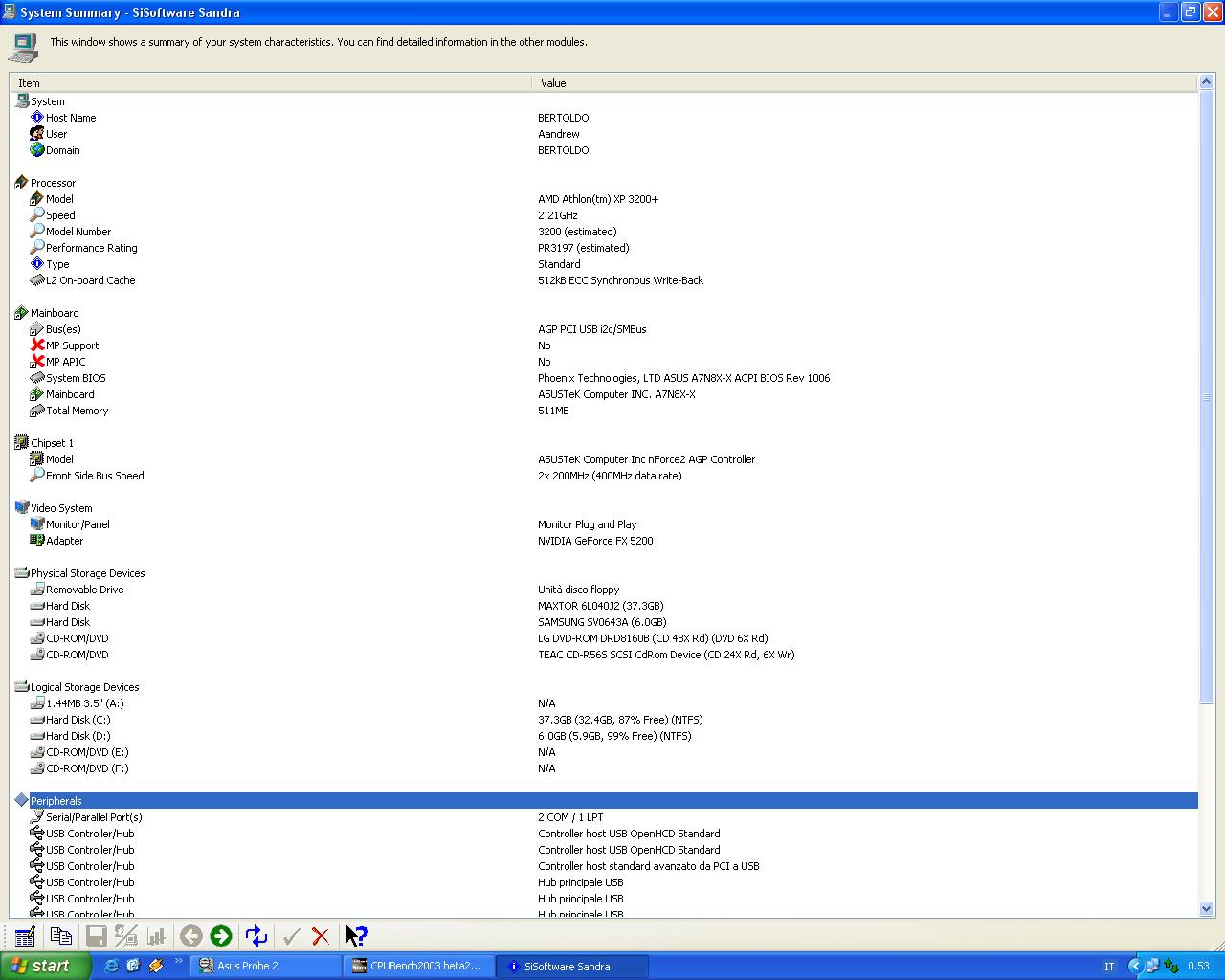Click the graphics card icon beside Adapter
This screenshot has height=980, width=1225.
coord(37,540)
